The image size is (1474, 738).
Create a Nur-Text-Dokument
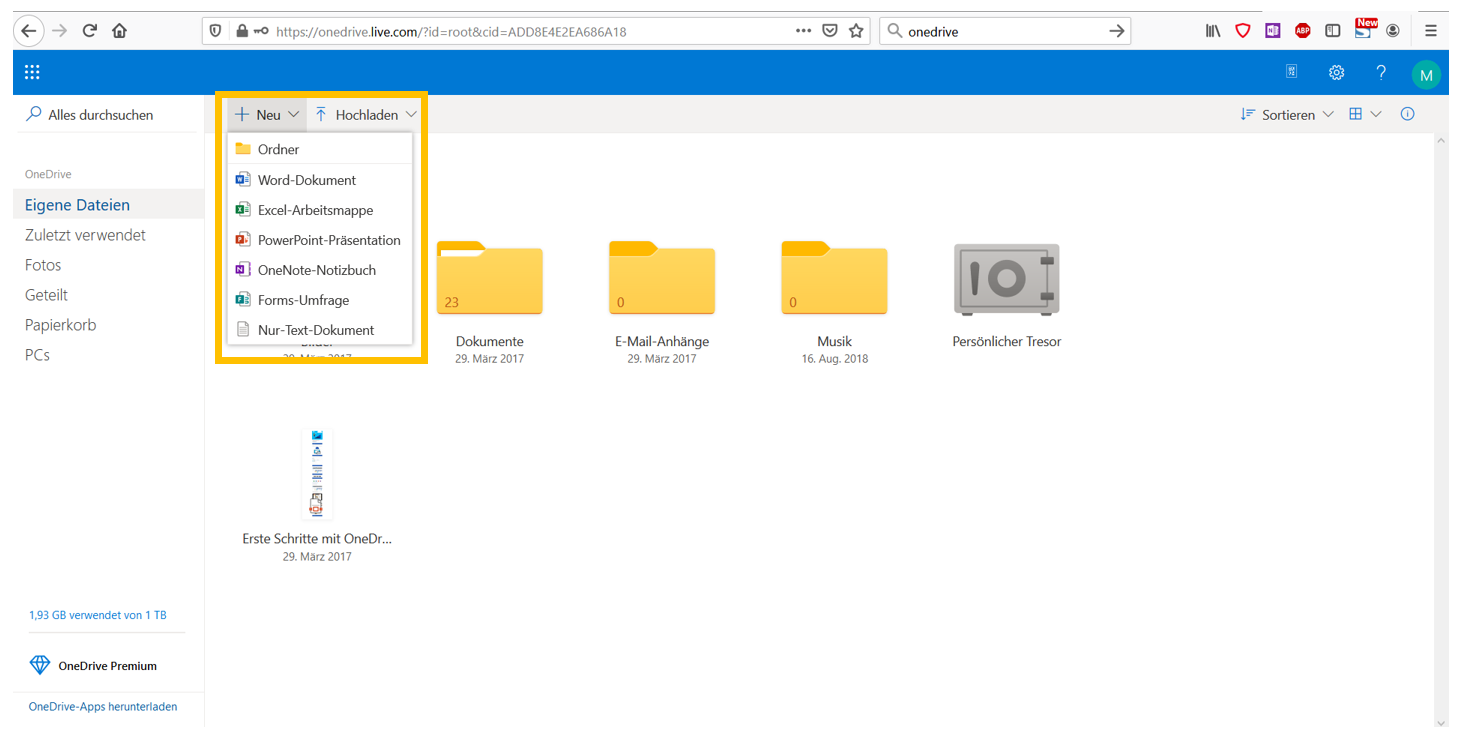[320, 330]
